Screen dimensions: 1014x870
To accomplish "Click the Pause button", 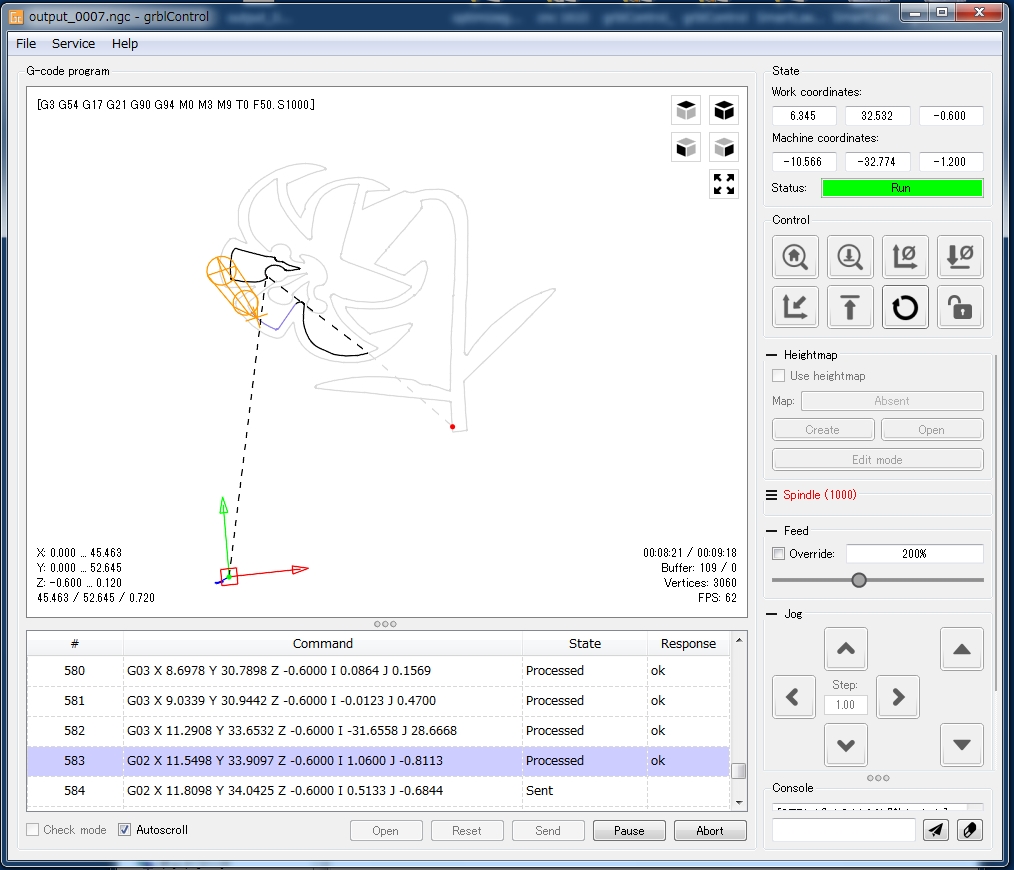I will point(629,831).
